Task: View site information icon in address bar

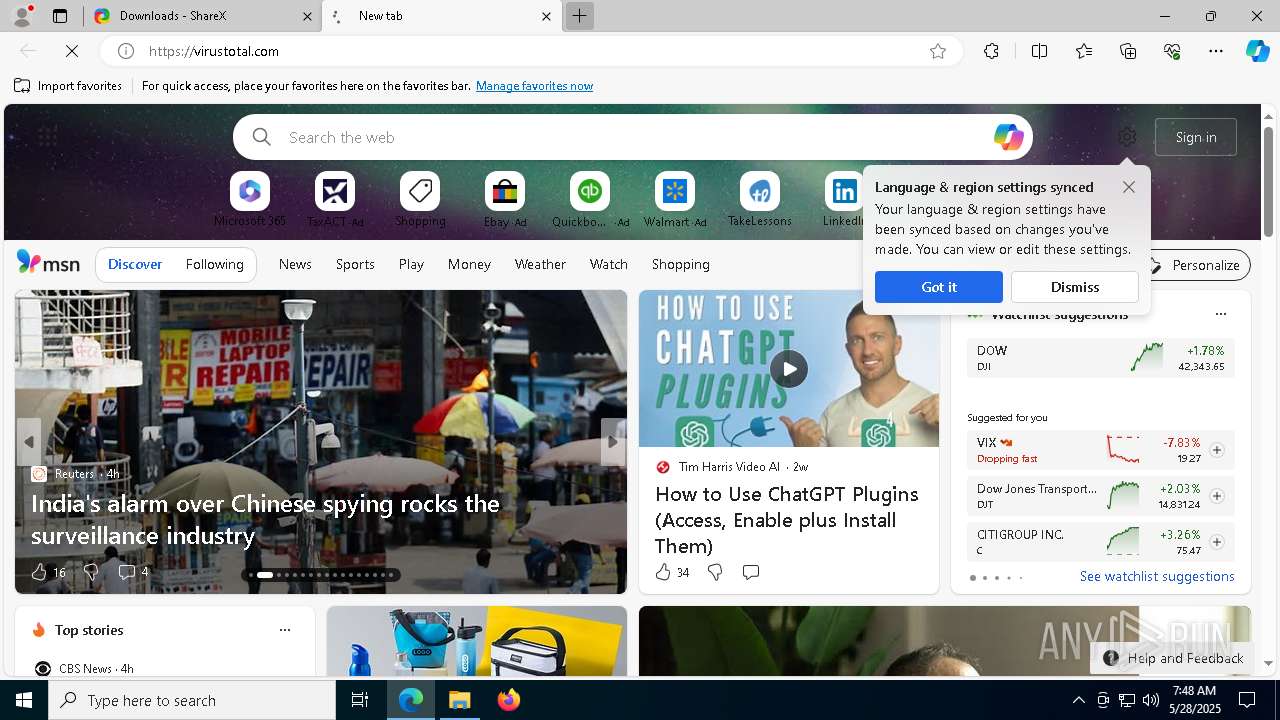Action: (126, 51)
